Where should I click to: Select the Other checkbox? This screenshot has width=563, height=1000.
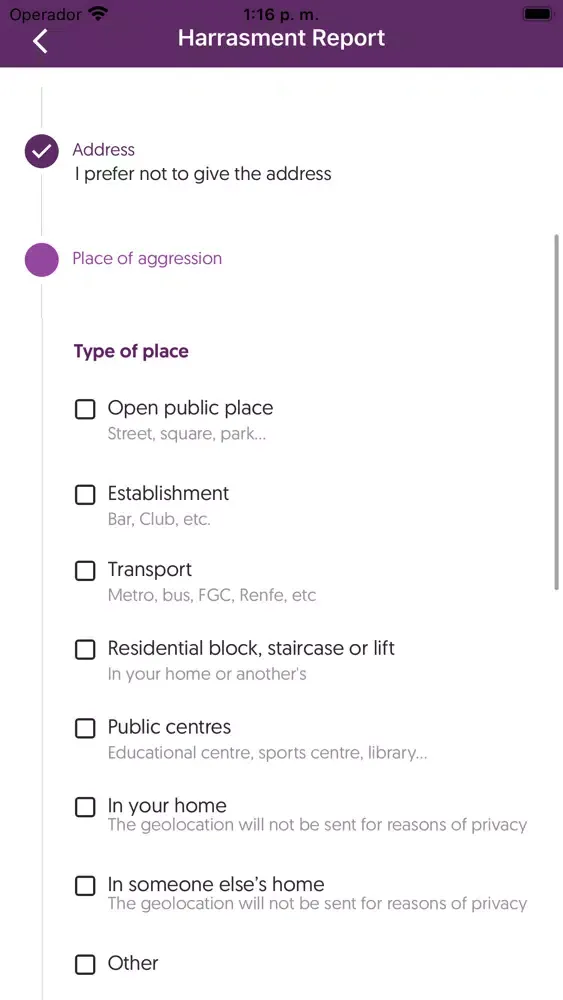[85, 964]
